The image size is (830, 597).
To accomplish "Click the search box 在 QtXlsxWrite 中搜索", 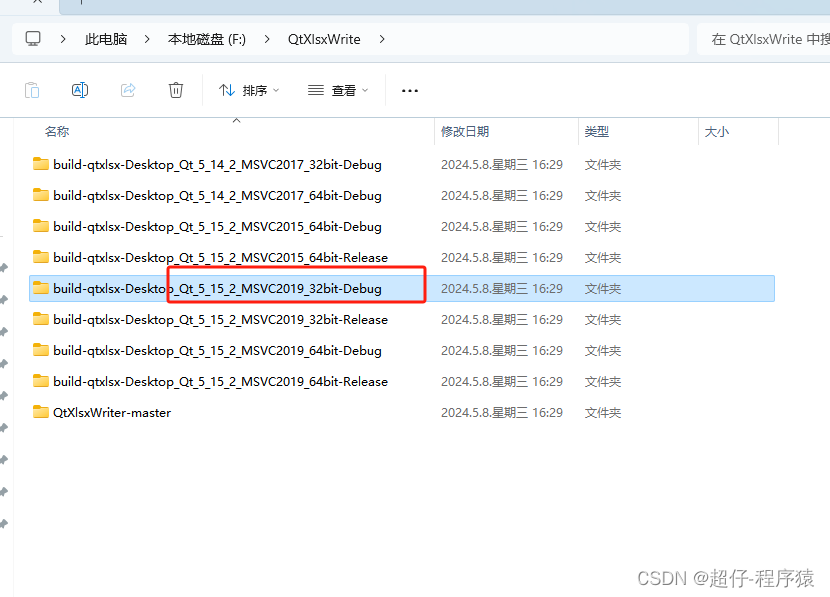I will [x=770, y=38].
